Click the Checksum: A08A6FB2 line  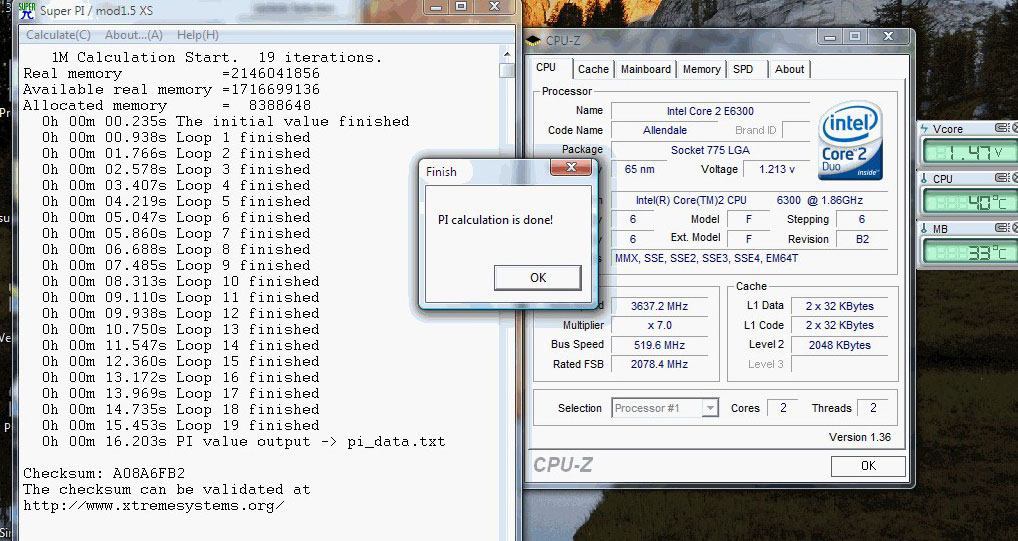click(104, 473)
